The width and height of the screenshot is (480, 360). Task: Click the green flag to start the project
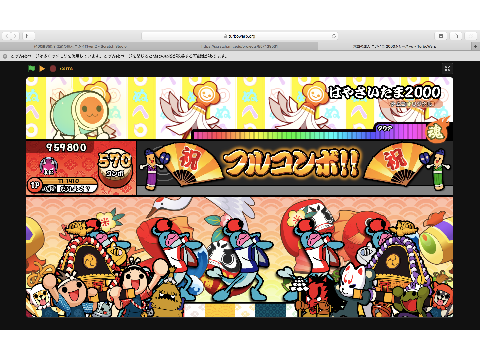pos(31,68)
